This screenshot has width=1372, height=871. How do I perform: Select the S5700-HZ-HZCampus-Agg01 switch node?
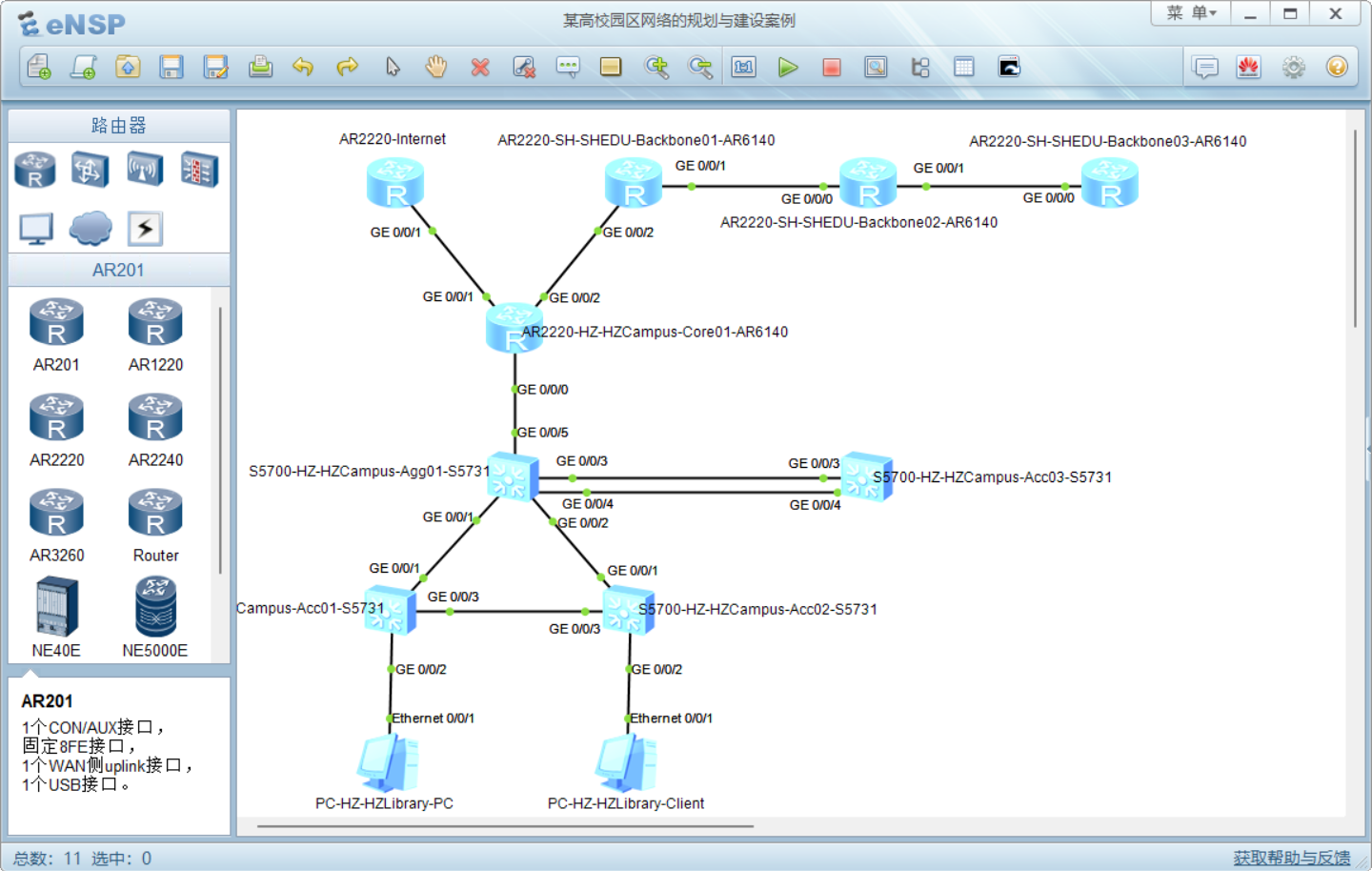(x=514, y=476)
